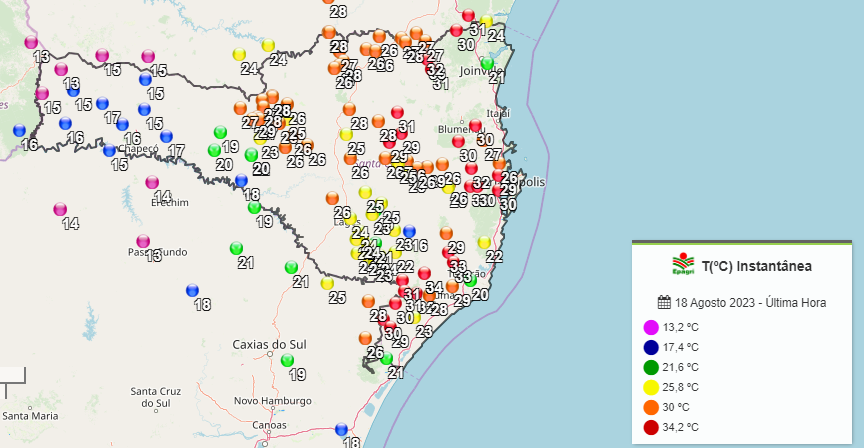
Task: Select the red 34,2 °C legend swatch
Action: tap(651, 427)
